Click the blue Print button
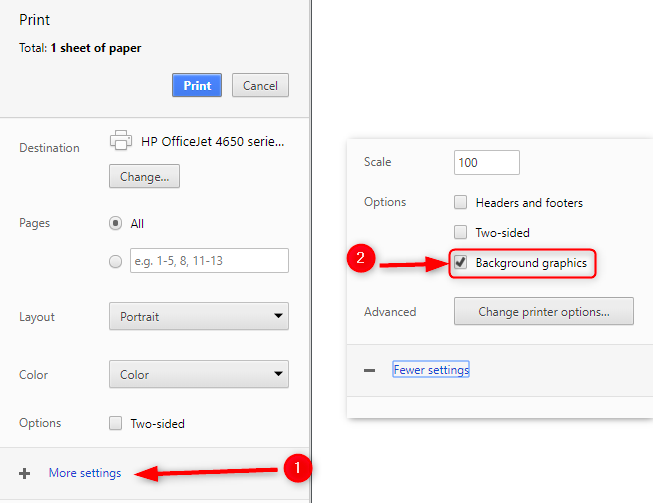The height and width of the screenshot is (503, 653). [197, 85]
